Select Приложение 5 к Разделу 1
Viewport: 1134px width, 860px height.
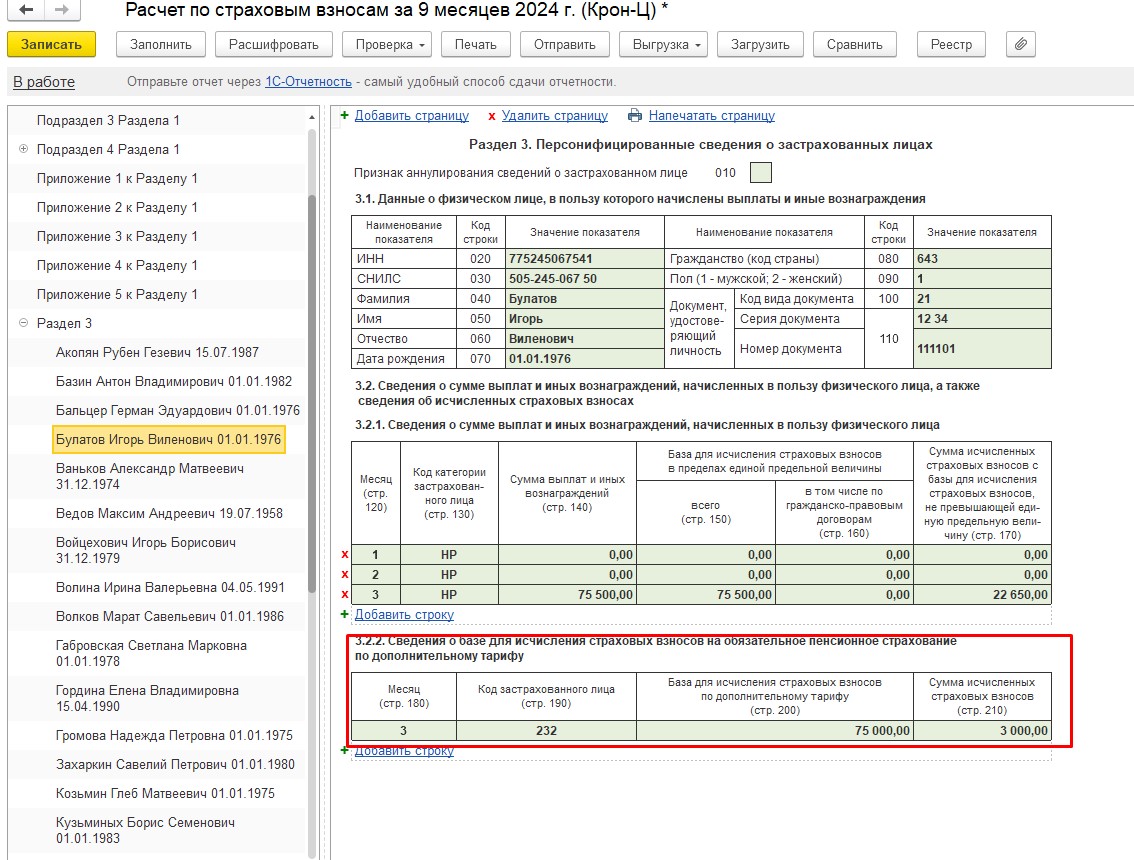[117, 294]
